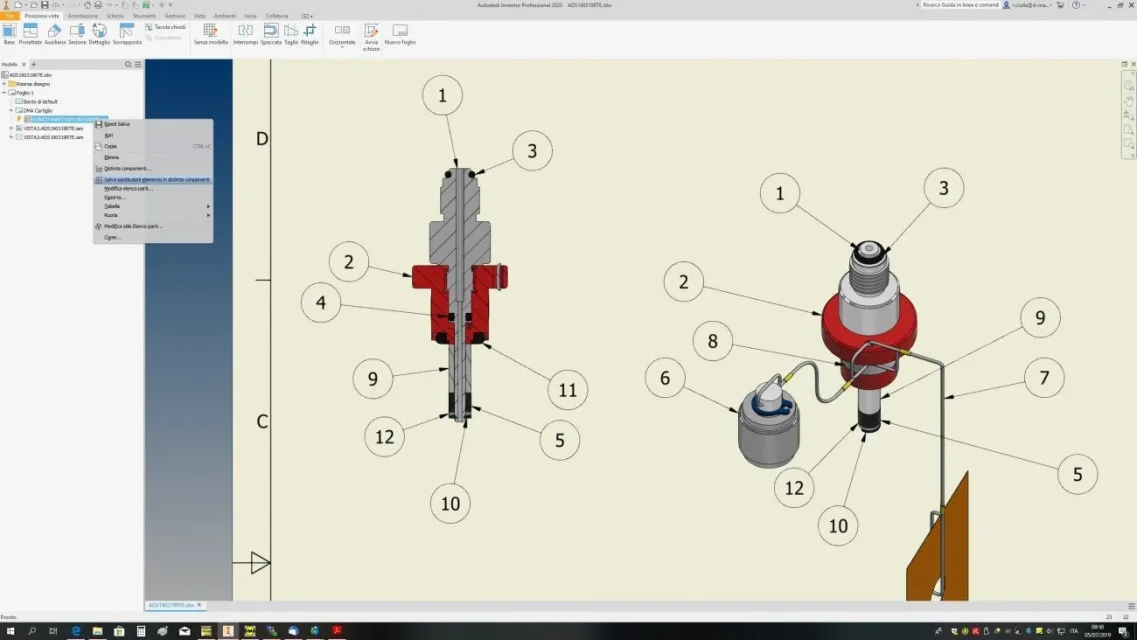Image resolution: width=1137 pixels, height=640 pixels.
Task: Click the Spaccata break-out tool
Action: click(x=270, y=33)
